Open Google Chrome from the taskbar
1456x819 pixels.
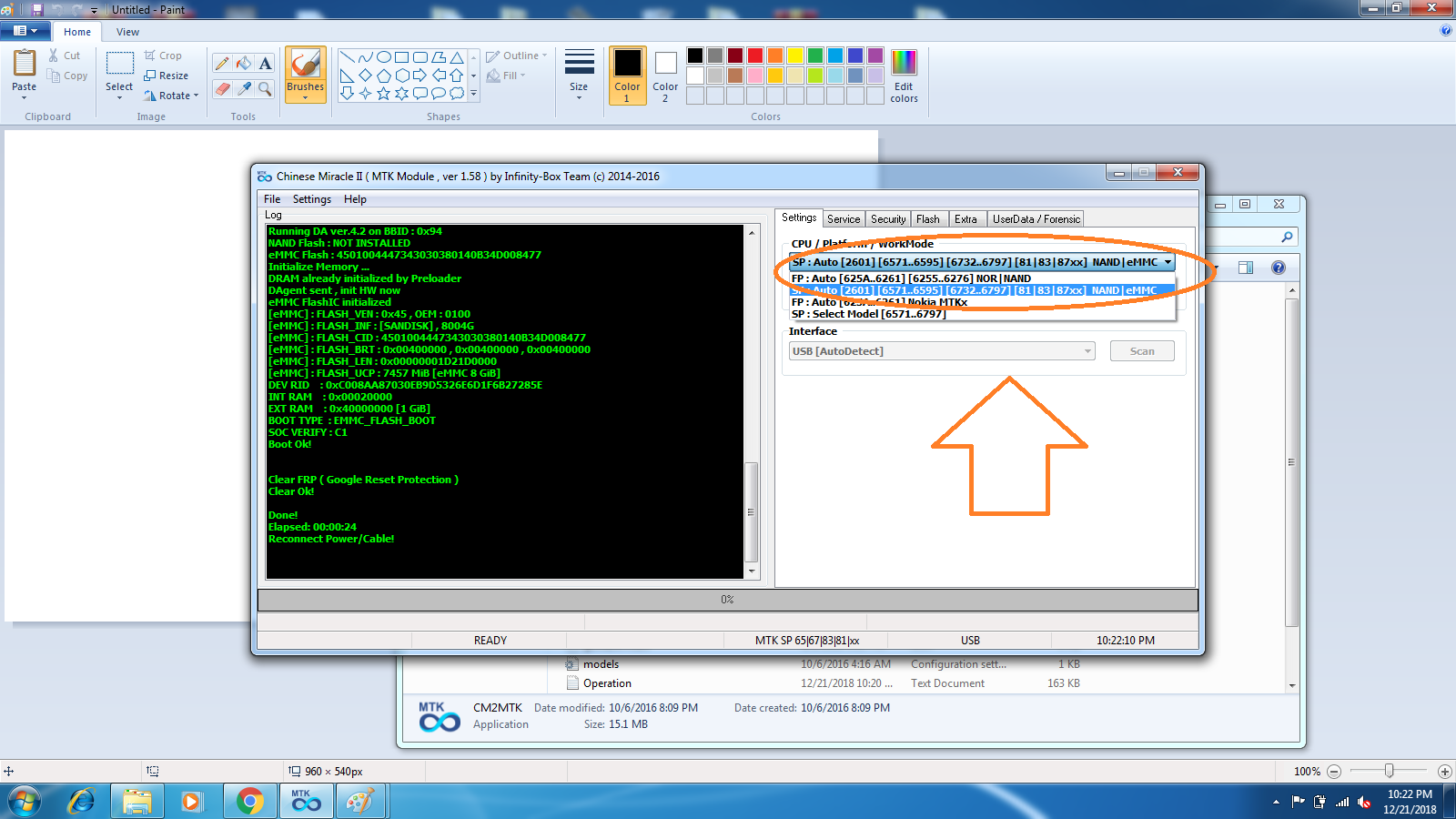[x=249, y=801]
